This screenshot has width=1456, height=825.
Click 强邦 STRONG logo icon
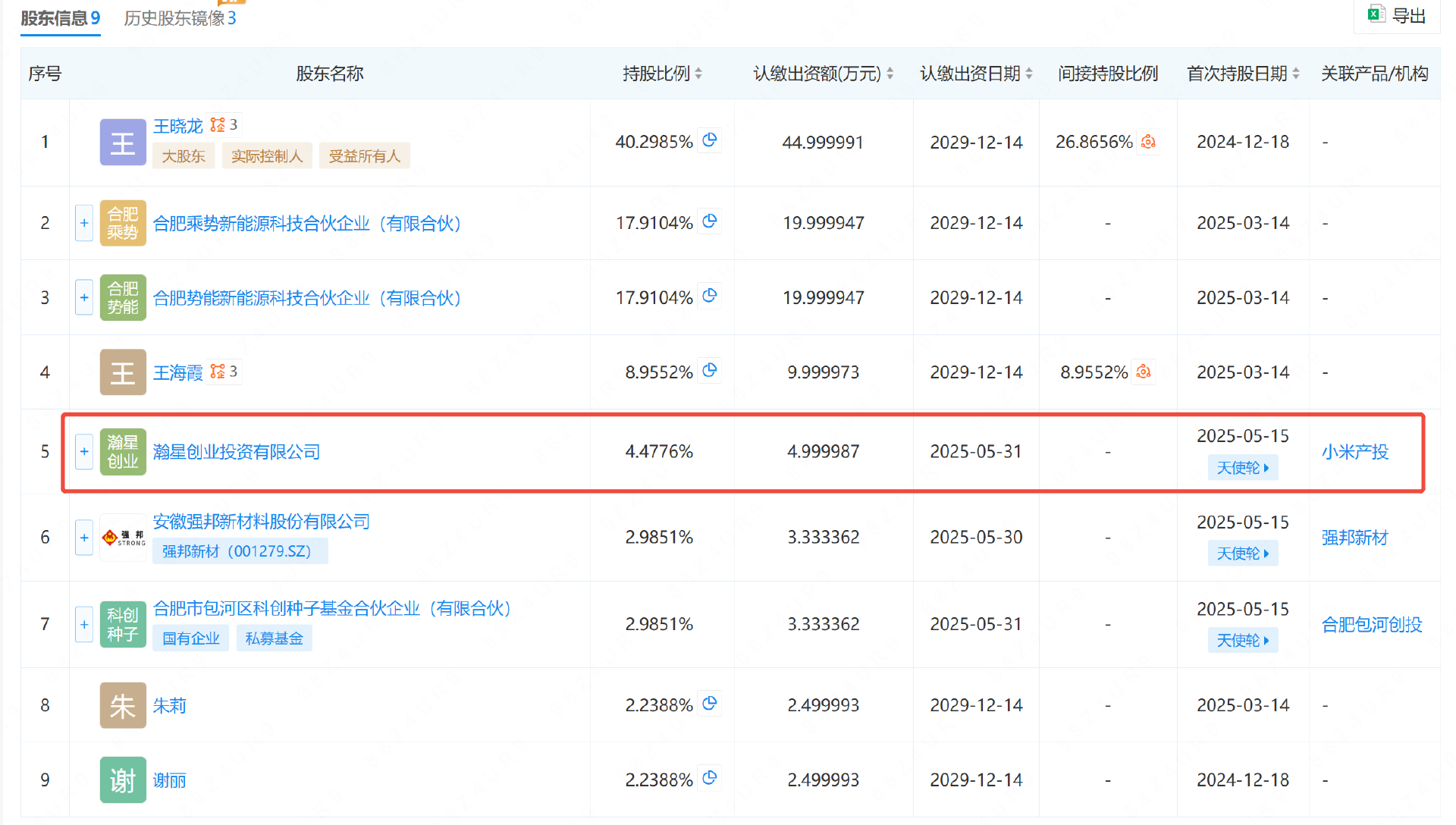[x=123, y=538]
